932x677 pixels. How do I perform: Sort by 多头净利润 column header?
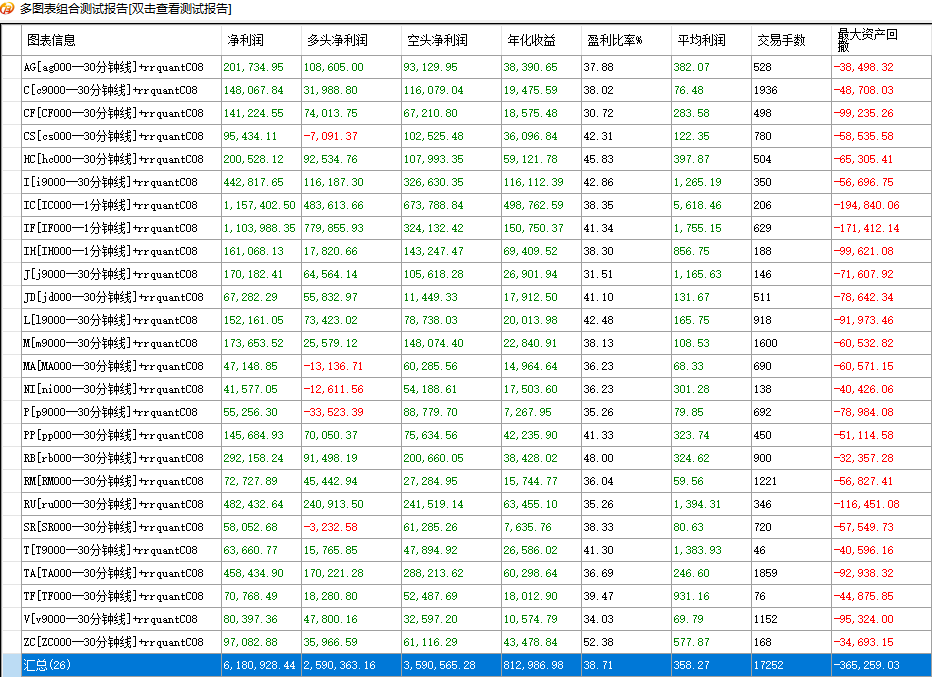[351, 40]
